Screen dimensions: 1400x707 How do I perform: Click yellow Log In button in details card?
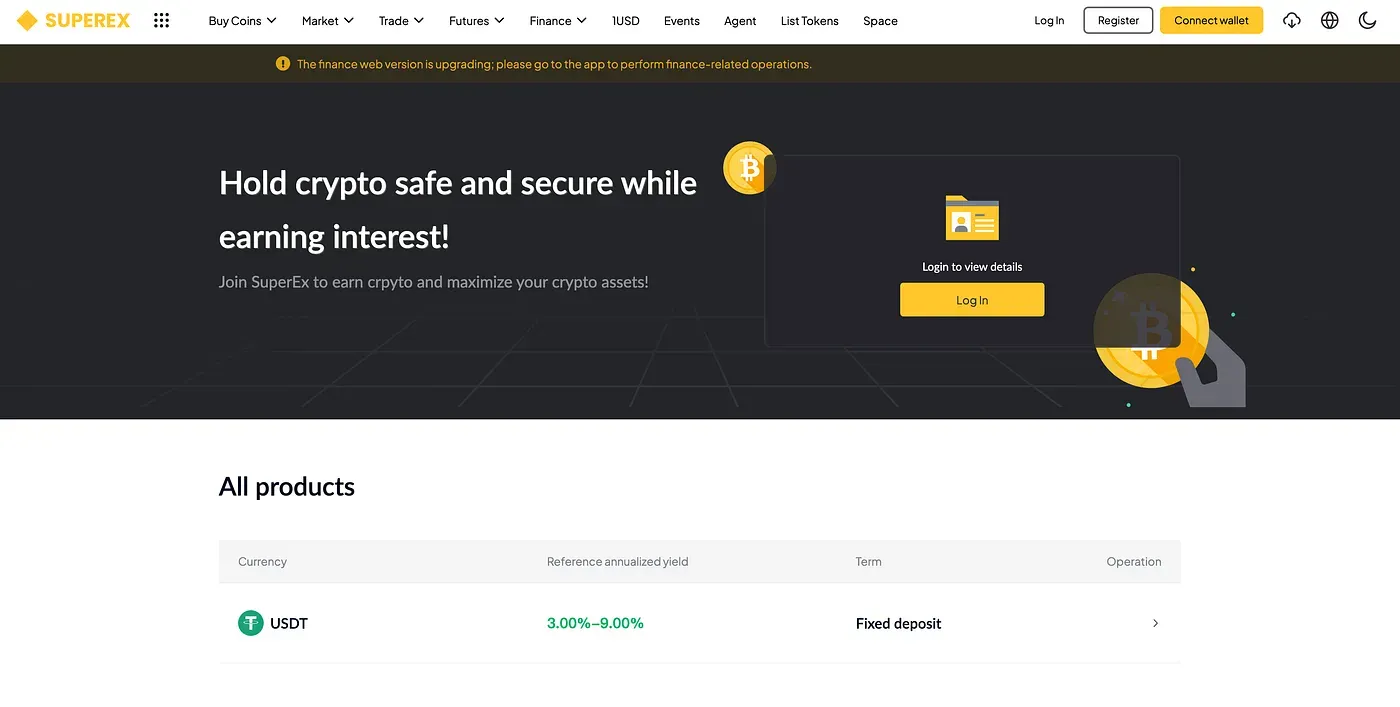pyautogui.click(x=972, y=300)
